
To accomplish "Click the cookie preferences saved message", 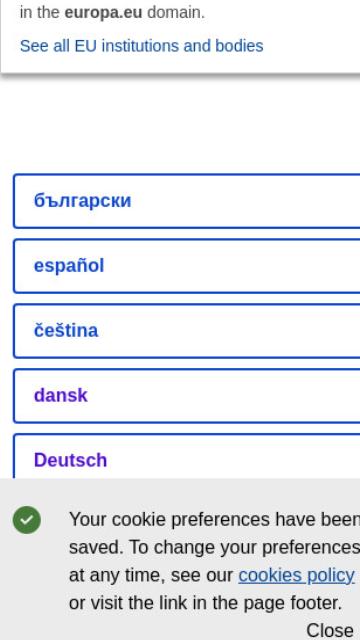I will click(x=213, y=561).
